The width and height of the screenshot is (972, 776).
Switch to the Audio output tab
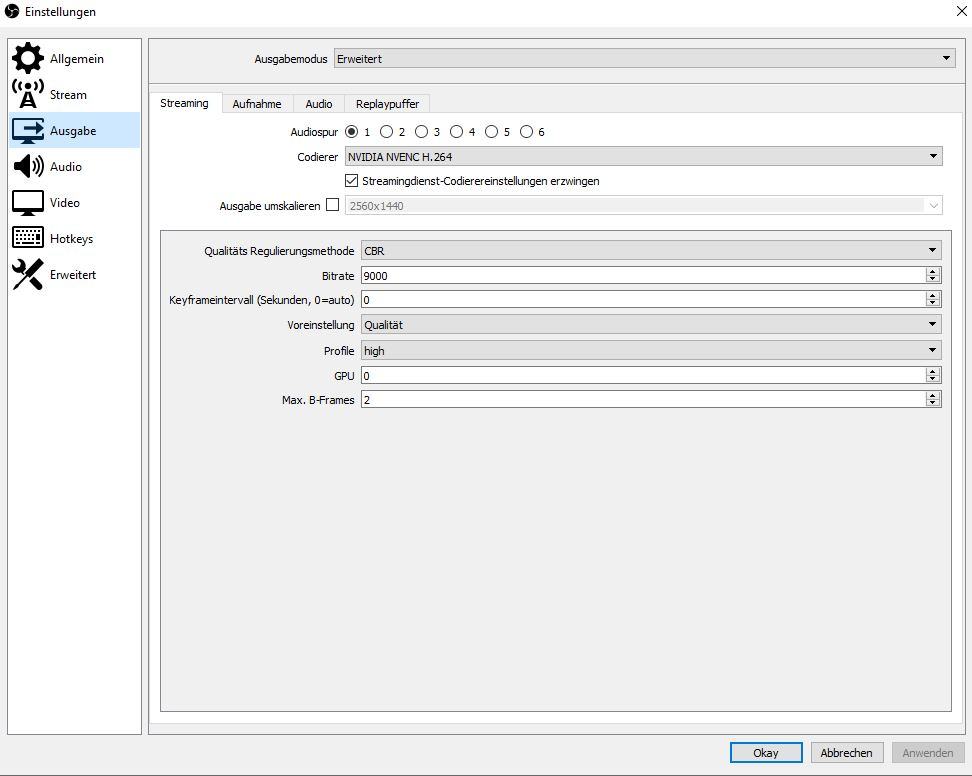point(319,104)
